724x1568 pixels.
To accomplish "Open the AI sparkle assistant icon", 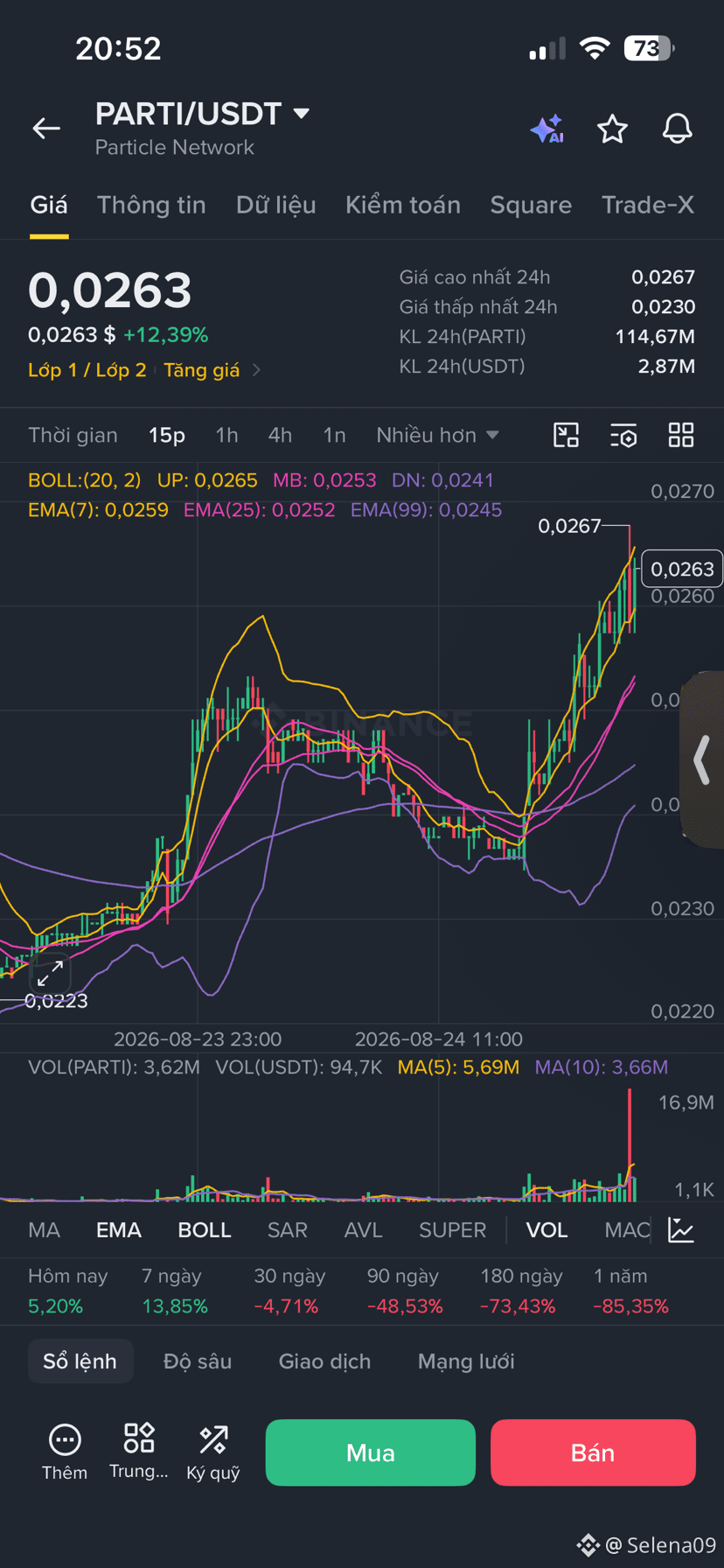I will click(546, 129).
